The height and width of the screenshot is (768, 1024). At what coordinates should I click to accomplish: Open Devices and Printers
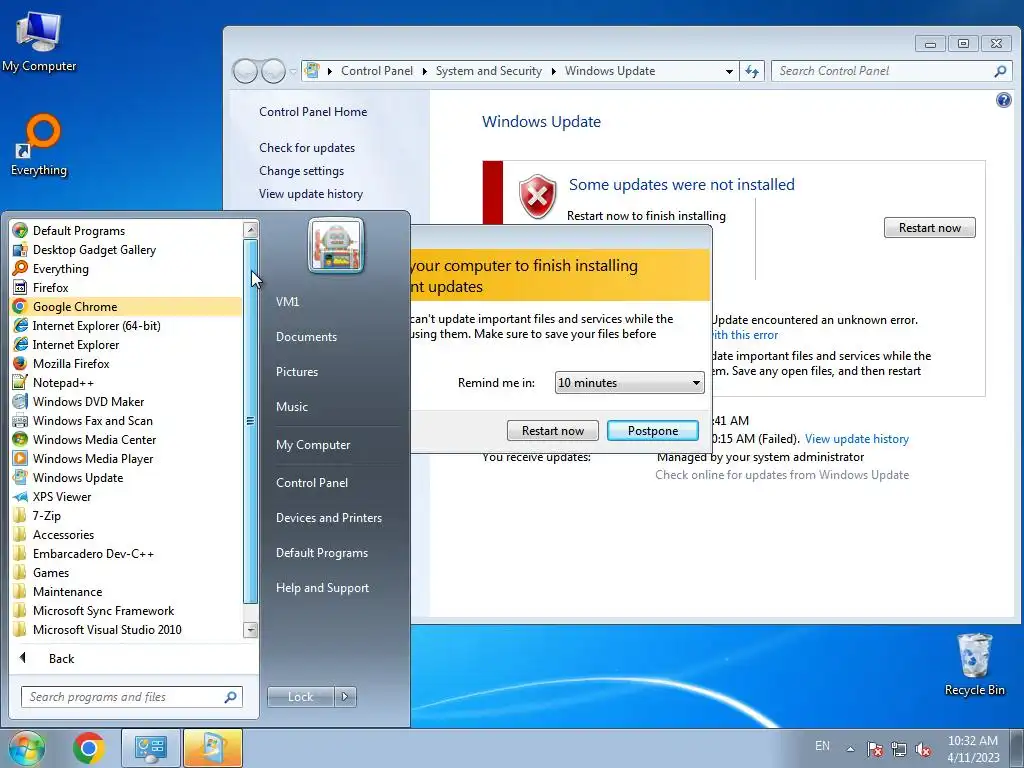pyautogui.click(x=328, y=517)
